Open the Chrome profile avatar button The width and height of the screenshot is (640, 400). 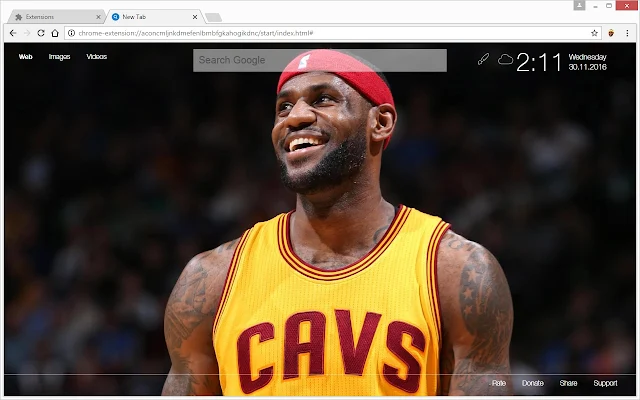tap(579, 5)
